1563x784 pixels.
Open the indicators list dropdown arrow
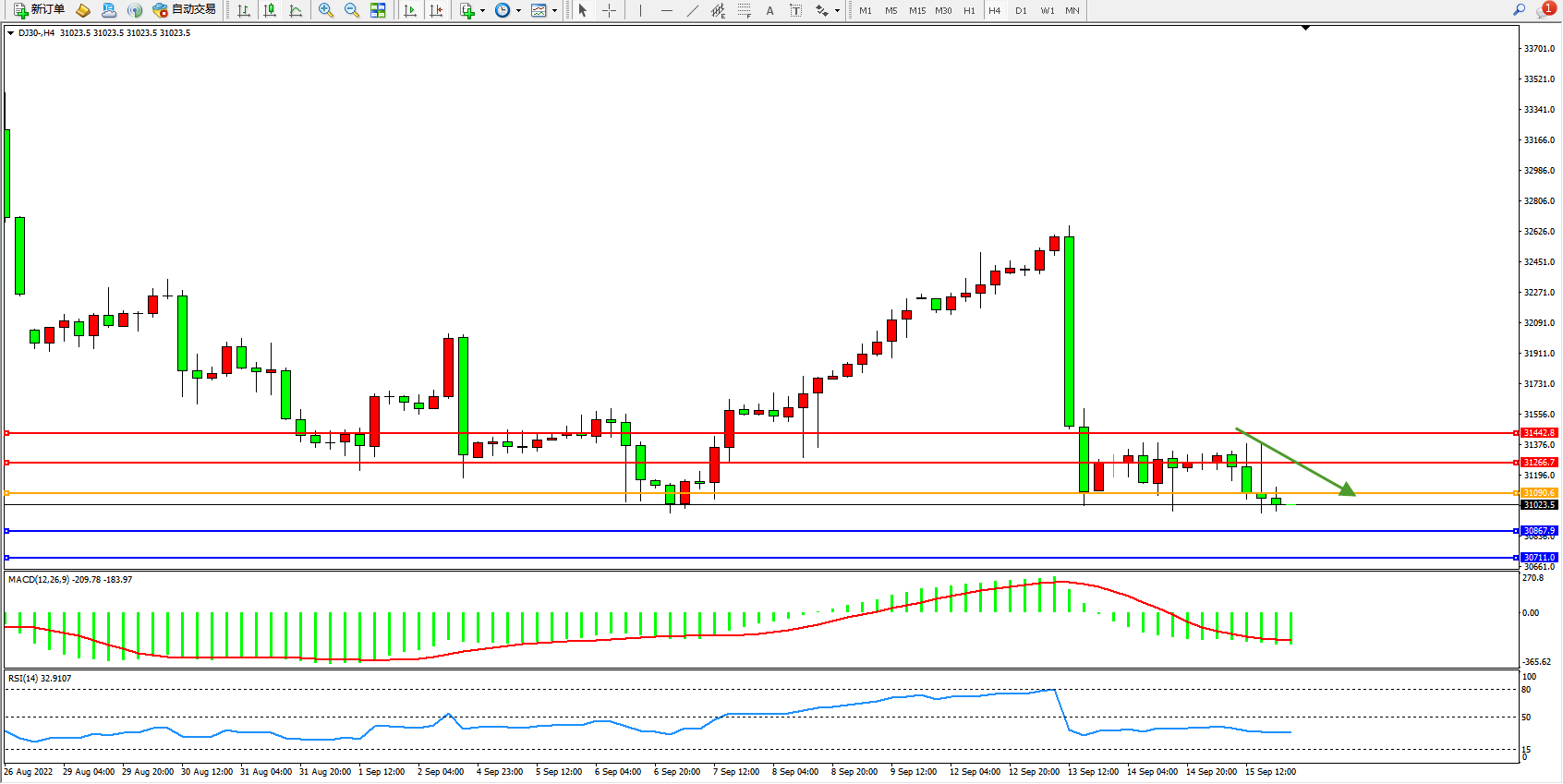pyautogui.click(x=482, y=10)
